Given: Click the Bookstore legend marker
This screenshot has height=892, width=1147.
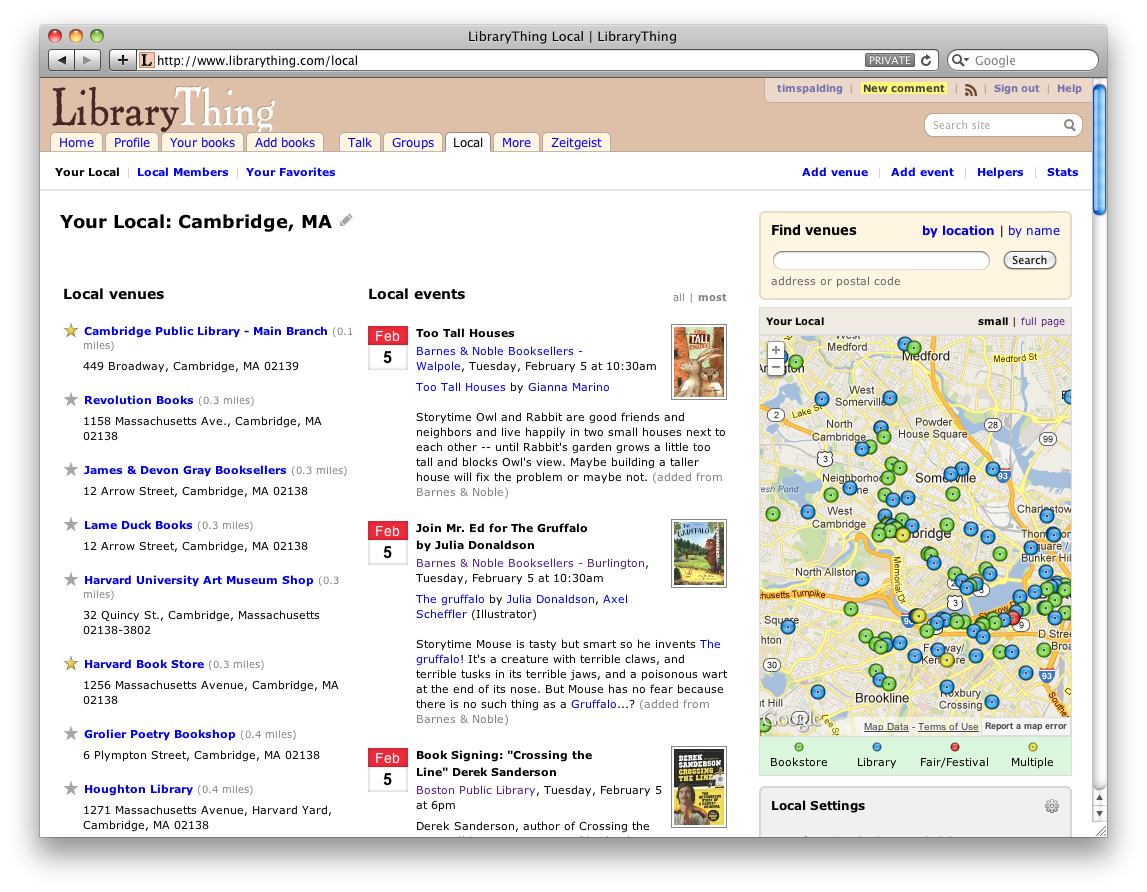Looking at the screenshot, I should (x=799, y=747).
